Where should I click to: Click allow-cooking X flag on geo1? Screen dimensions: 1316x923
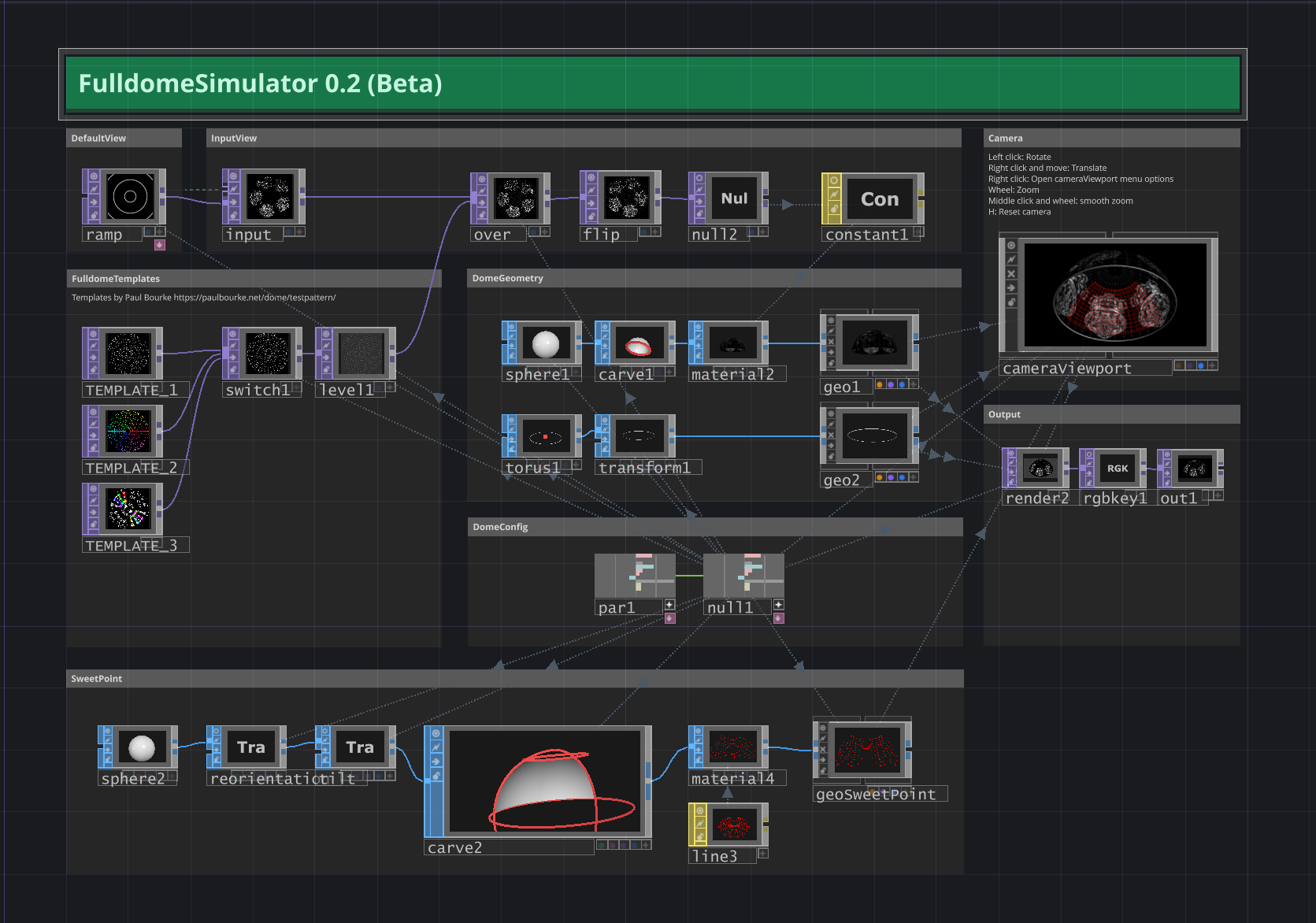click(x=831, y=342)
